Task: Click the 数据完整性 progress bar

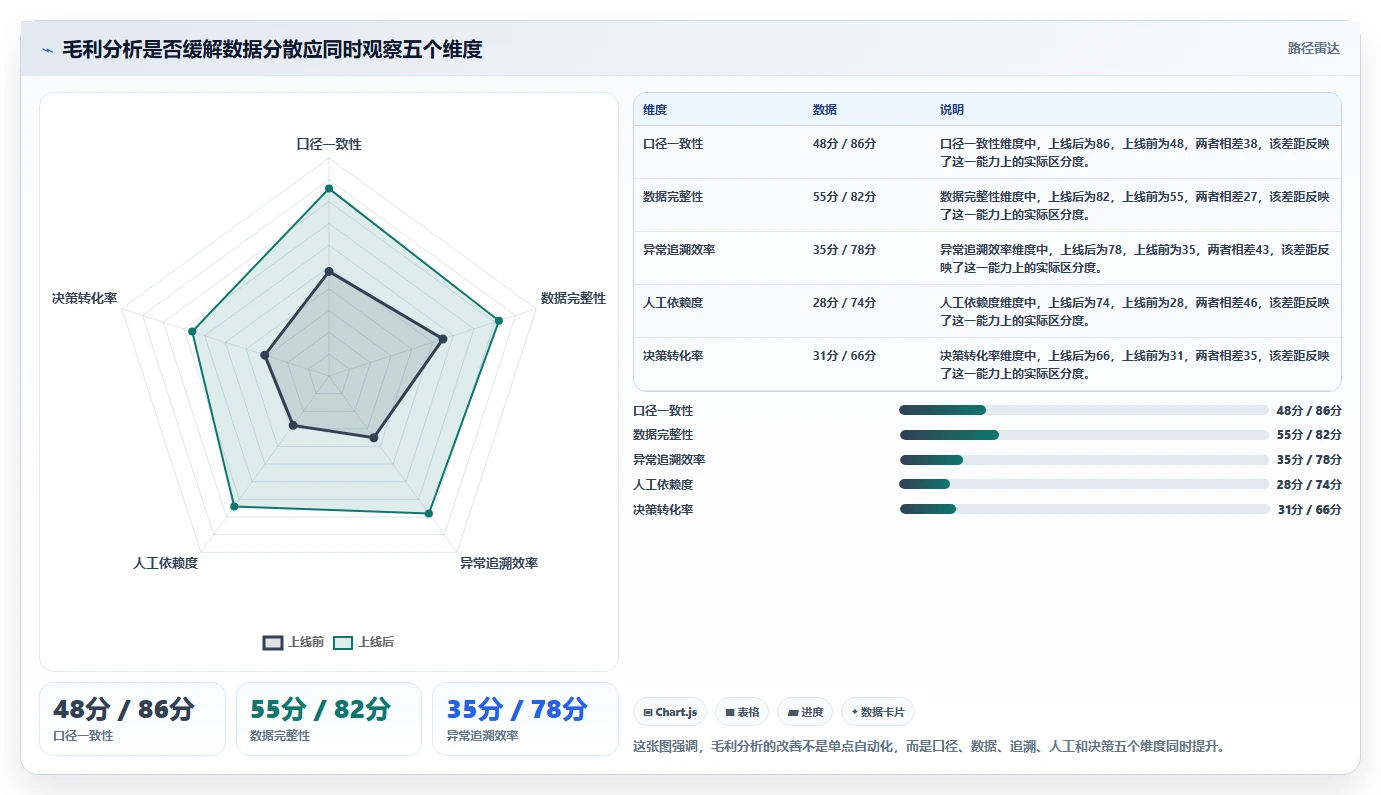Action: tap(1083, 435)
